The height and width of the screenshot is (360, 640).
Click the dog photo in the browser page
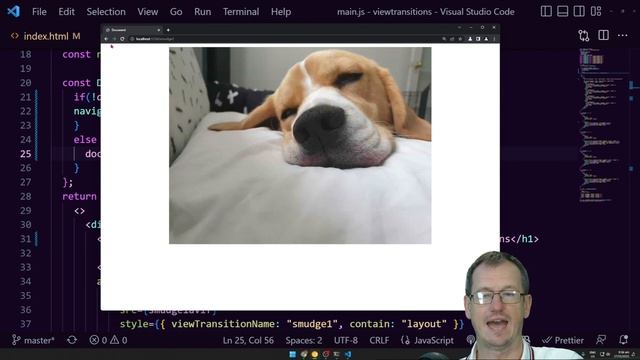(x=300, y=145)
